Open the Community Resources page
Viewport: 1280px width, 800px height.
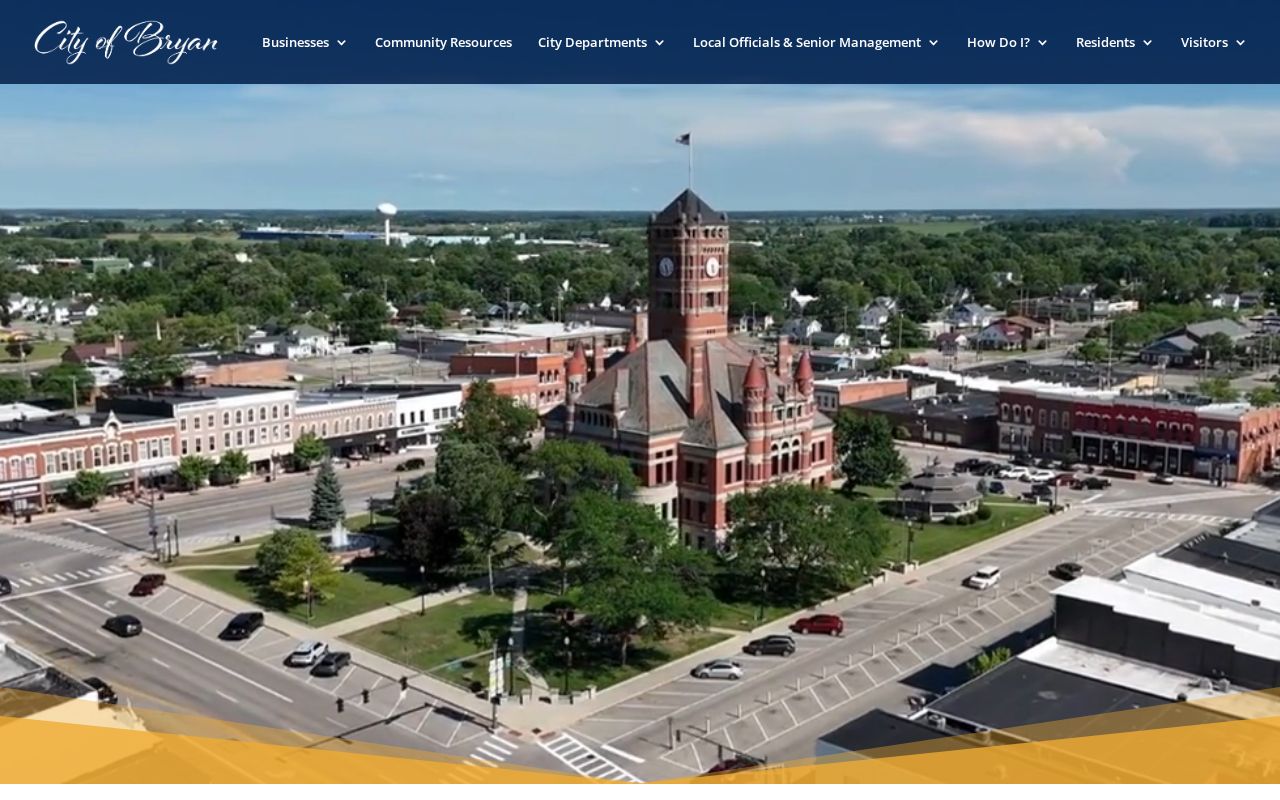443,42
